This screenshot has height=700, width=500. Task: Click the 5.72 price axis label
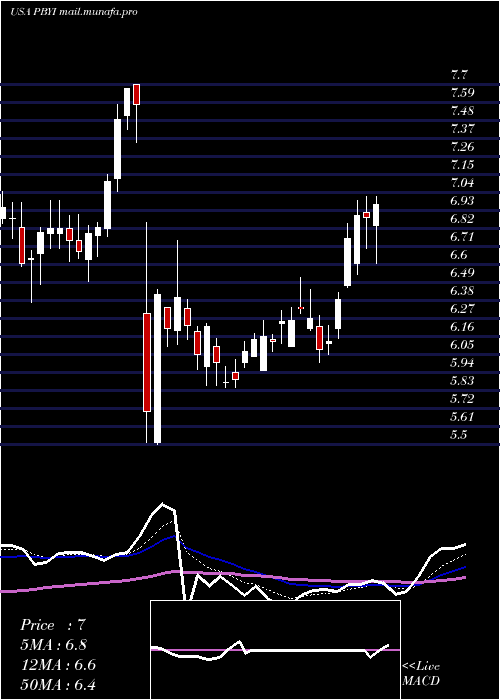462,398
